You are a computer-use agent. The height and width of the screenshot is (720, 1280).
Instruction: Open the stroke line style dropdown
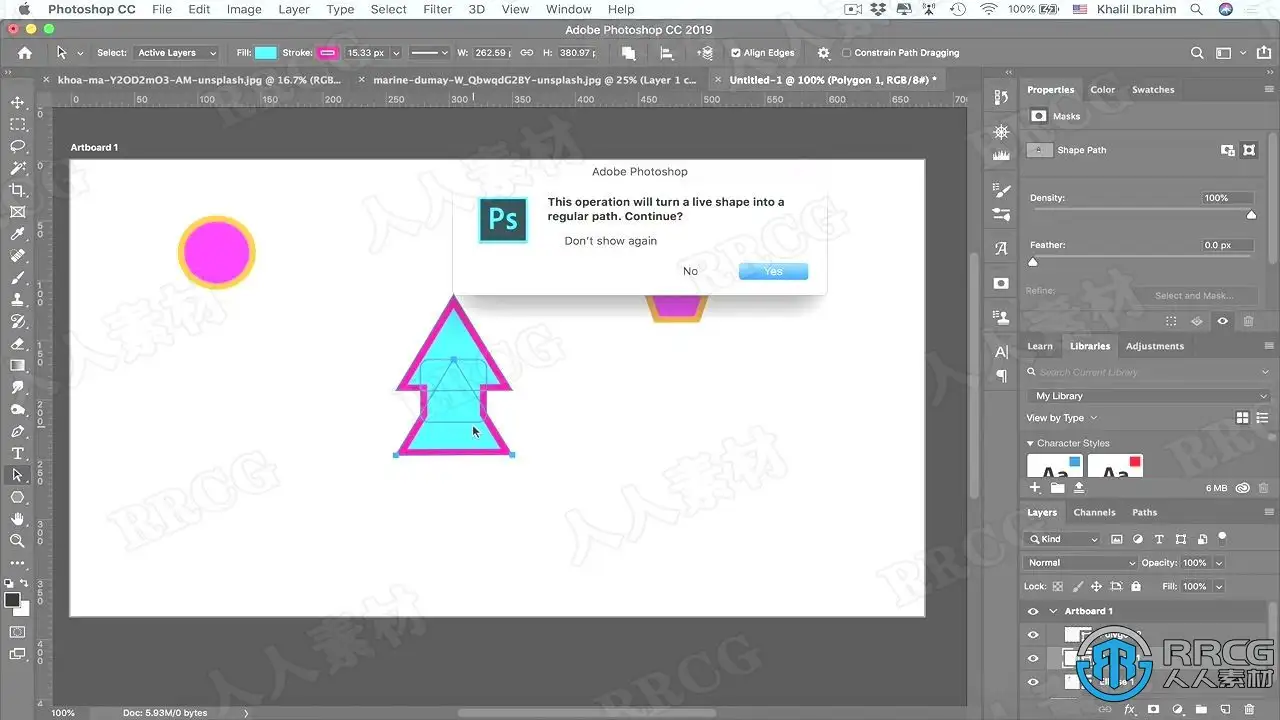click(430, 53)
